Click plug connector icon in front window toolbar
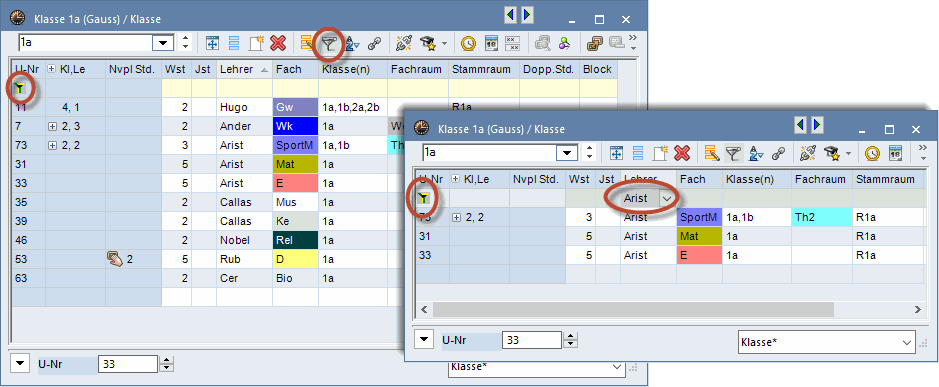Screen dimensions: 939x387 [808, 153]
